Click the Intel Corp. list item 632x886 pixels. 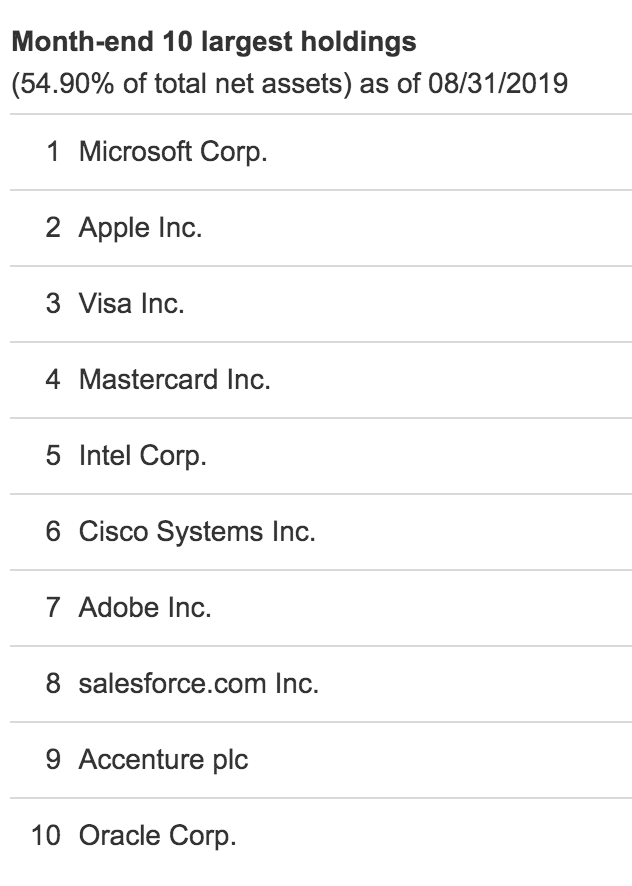(x=321, y=455)
